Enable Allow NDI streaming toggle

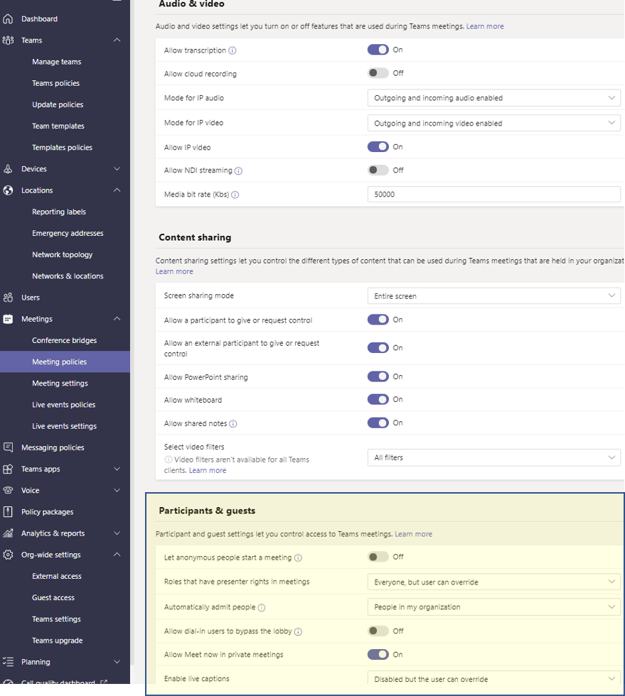(378, 170)
